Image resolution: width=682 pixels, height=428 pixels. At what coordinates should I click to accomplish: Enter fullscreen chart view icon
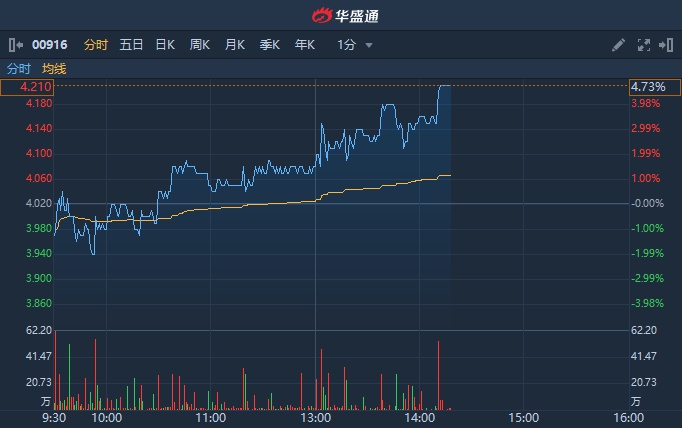coord(643,45)
